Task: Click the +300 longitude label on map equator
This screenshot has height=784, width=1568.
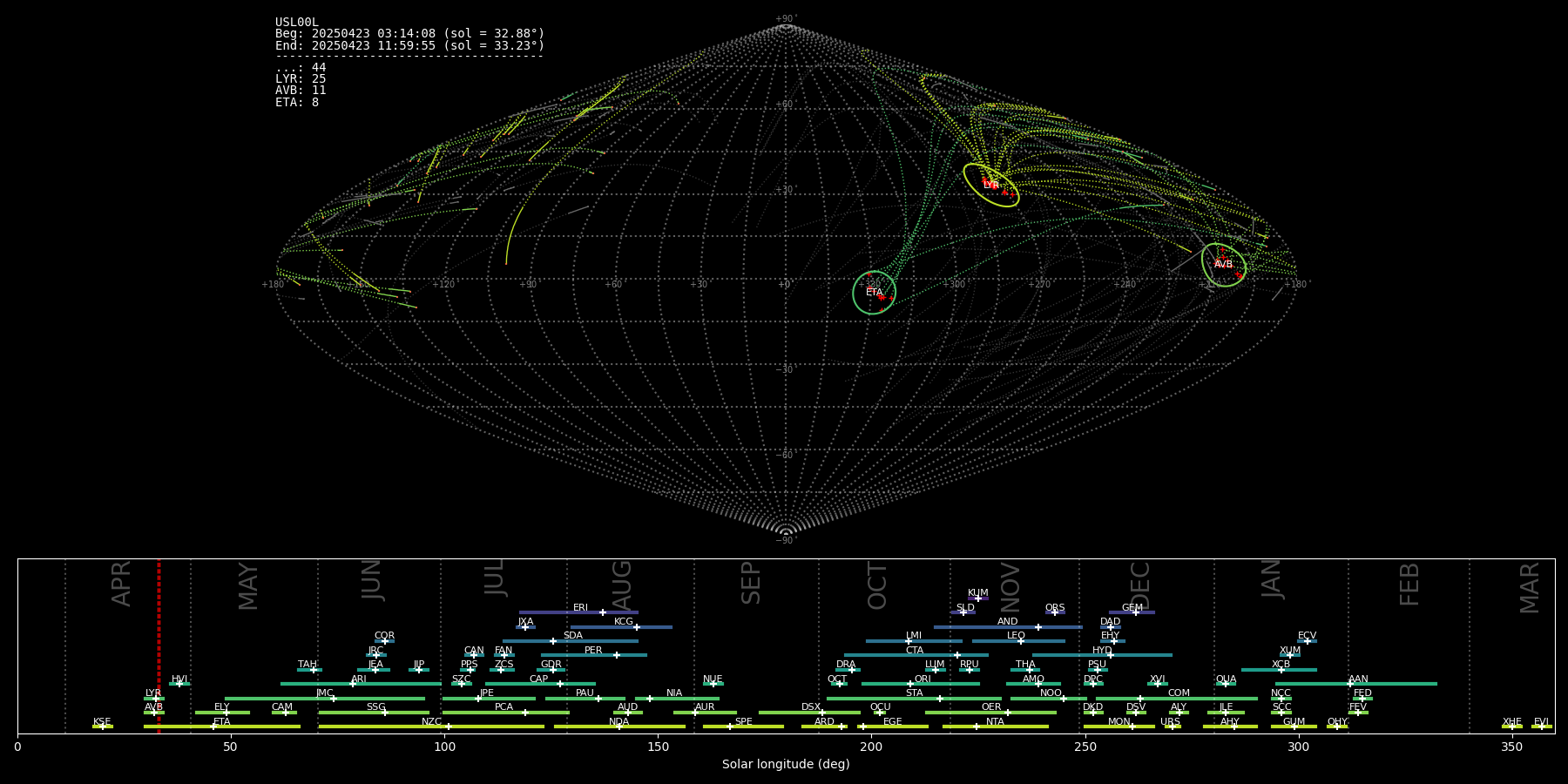Action: tap(954, 285)
